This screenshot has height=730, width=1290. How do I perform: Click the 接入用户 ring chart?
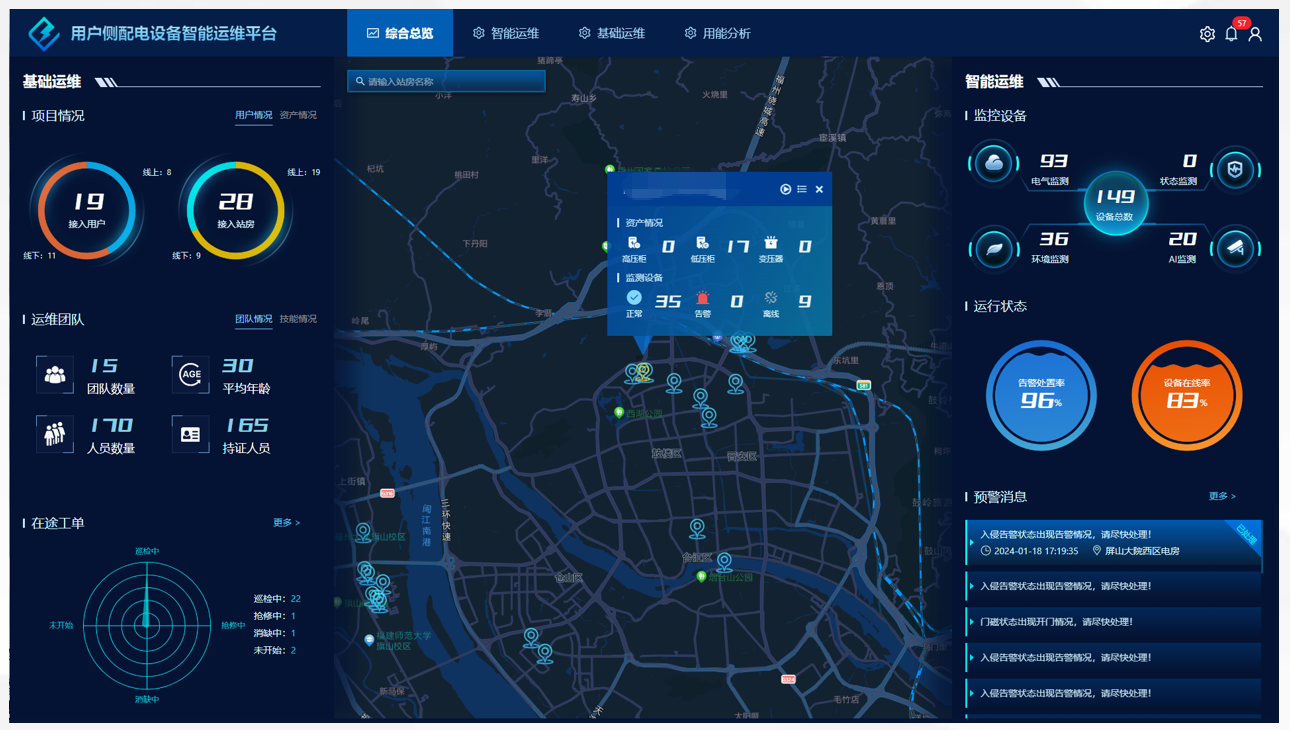coord(87,210)
